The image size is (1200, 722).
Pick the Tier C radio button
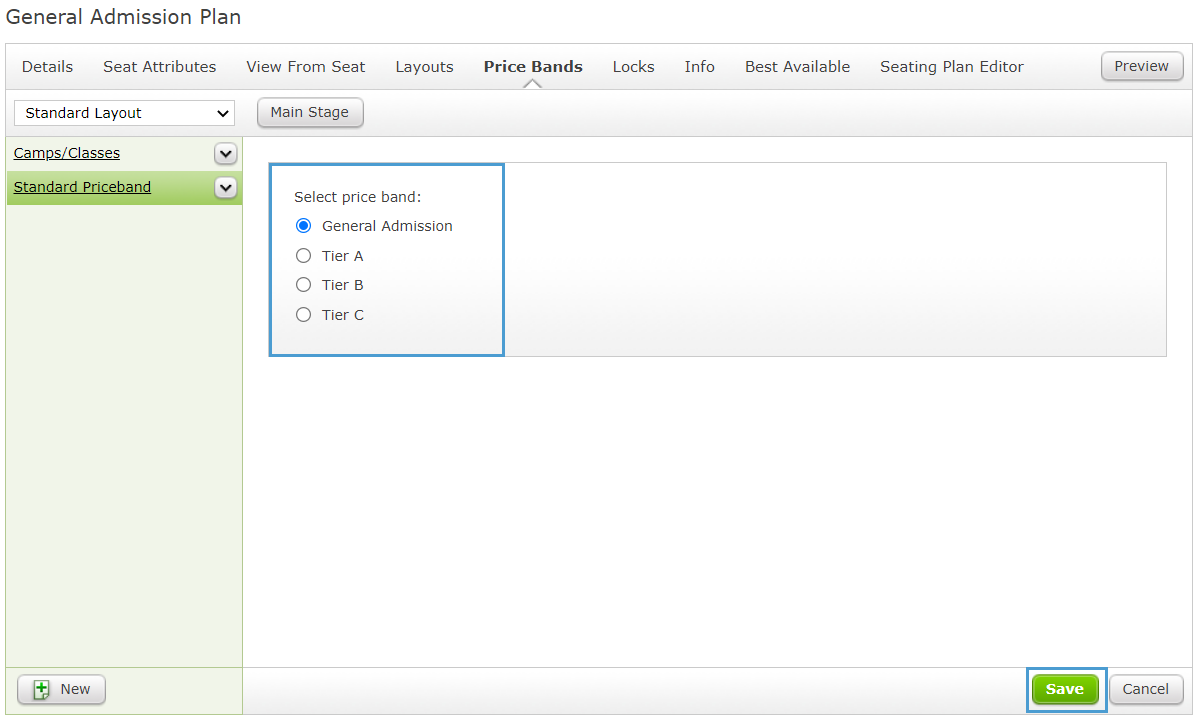pos(304,315)
